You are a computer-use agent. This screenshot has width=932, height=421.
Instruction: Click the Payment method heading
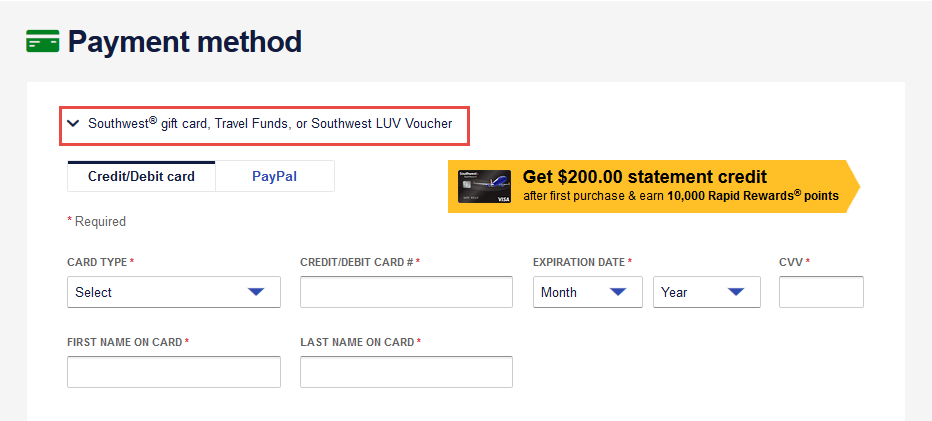185,42
